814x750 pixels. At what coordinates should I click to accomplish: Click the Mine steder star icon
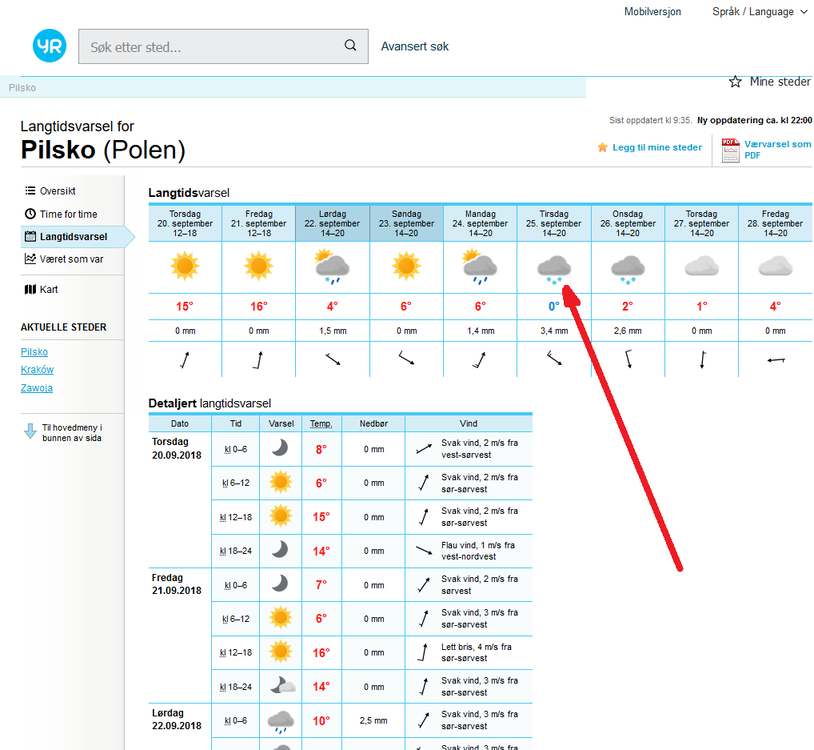[x=735, y=82]
